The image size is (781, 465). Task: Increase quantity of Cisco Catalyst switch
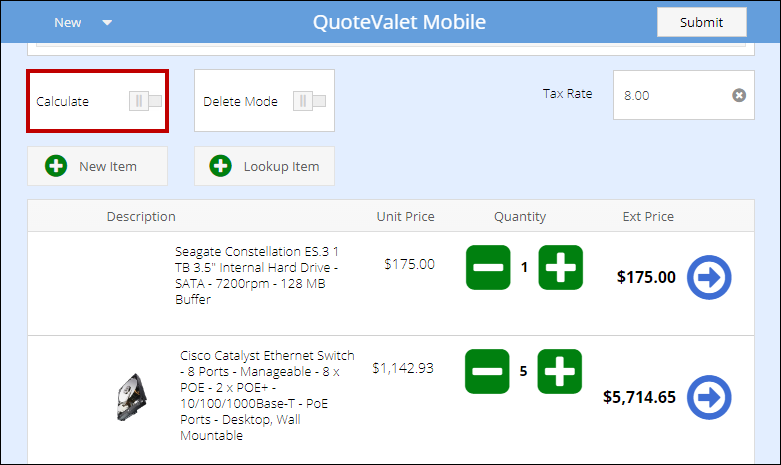pos(560,371)
